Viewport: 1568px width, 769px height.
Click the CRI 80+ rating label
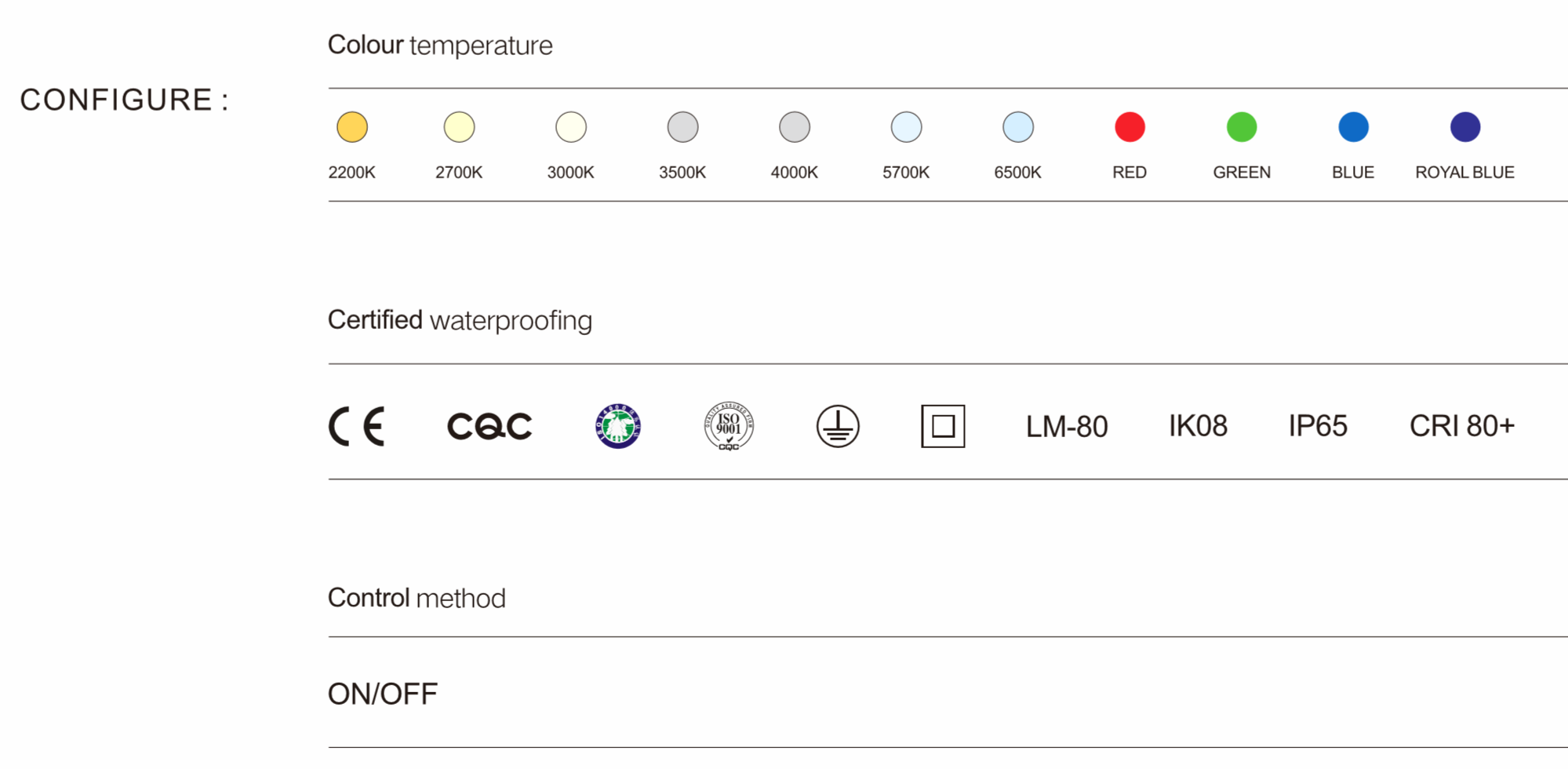pos(1462,426)
